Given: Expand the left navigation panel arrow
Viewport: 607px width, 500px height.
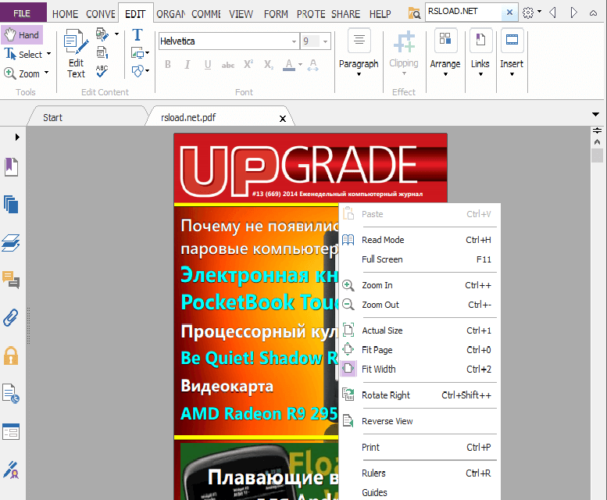Looking at the screenshot, I should [17, 137].
